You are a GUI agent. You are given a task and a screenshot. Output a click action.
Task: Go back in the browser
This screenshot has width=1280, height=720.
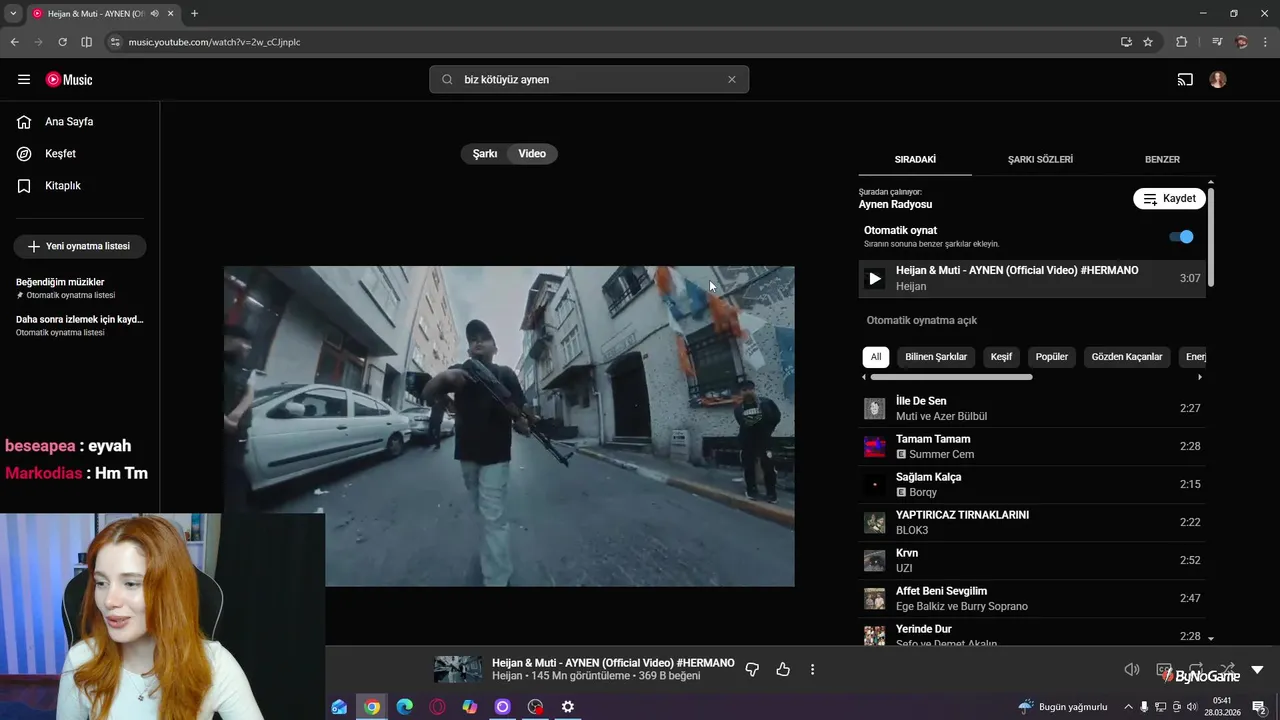(14, 42)
